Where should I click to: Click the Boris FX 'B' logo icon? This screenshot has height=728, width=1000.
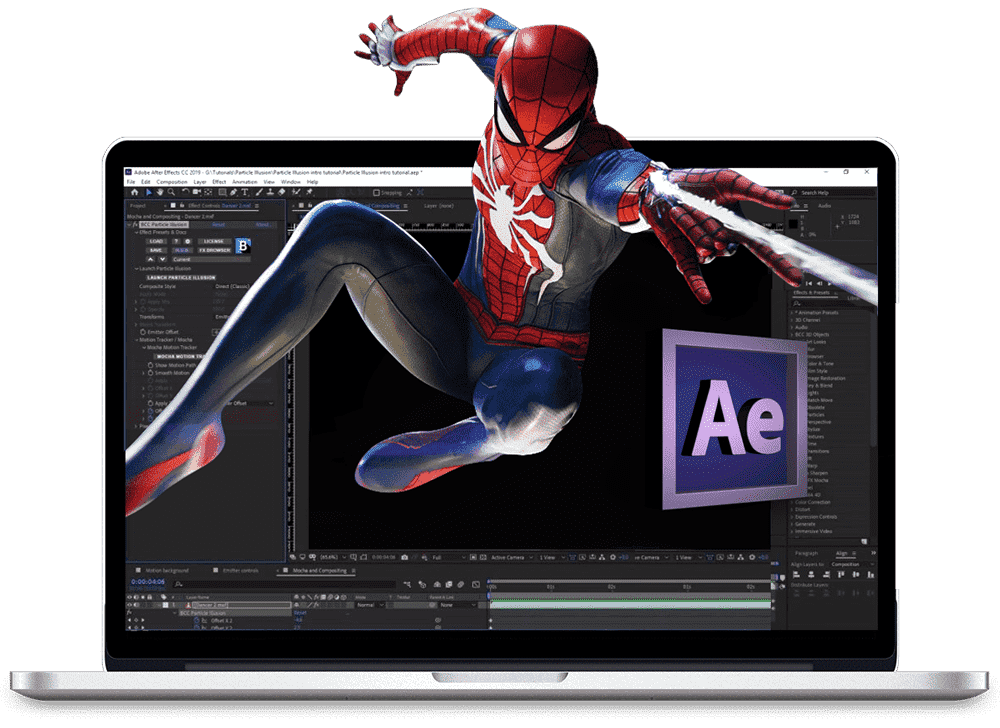tap(242, 245)
